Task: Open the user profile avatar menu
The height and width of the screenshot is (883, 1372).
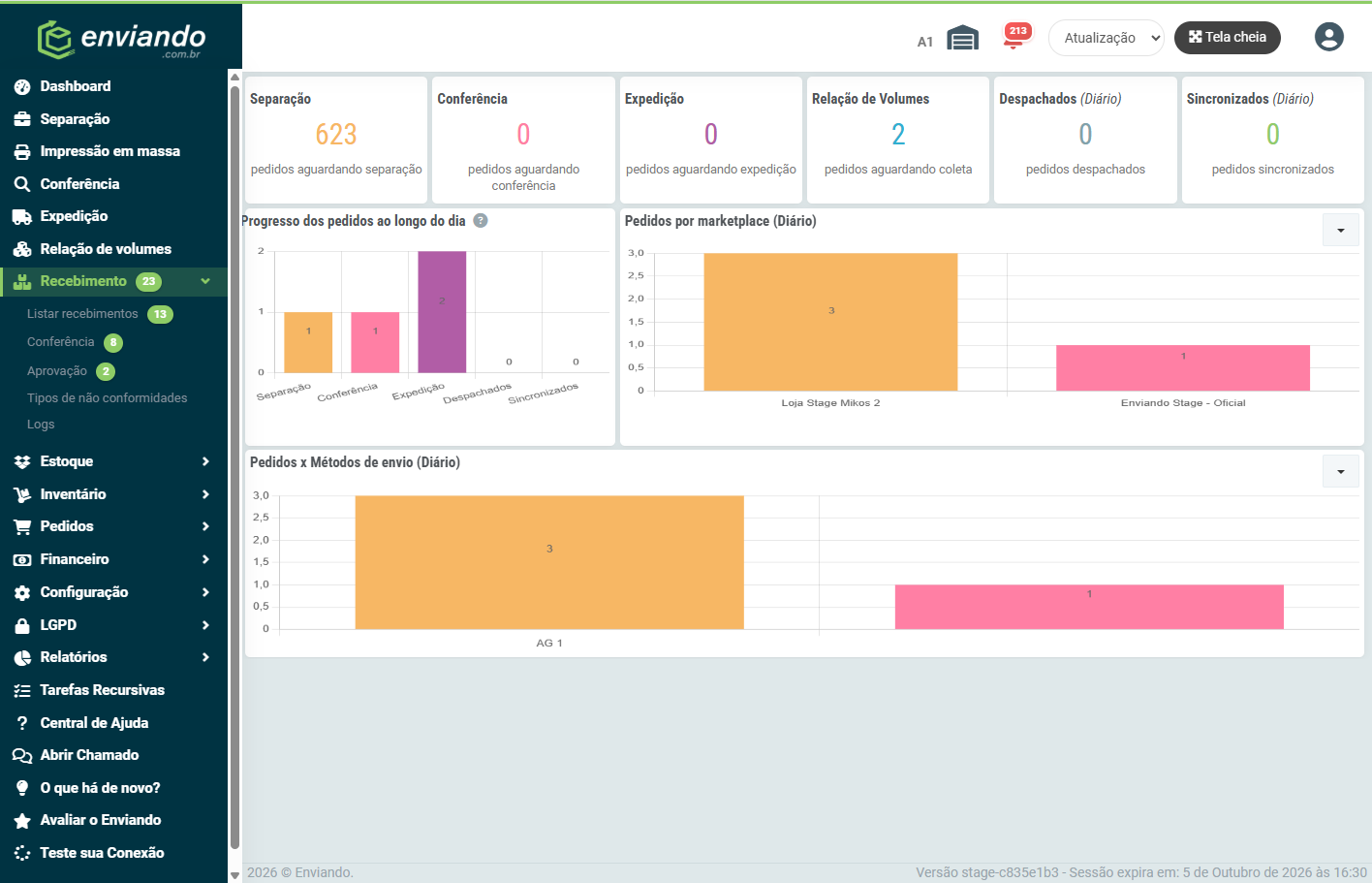Action: (1328, 37)
